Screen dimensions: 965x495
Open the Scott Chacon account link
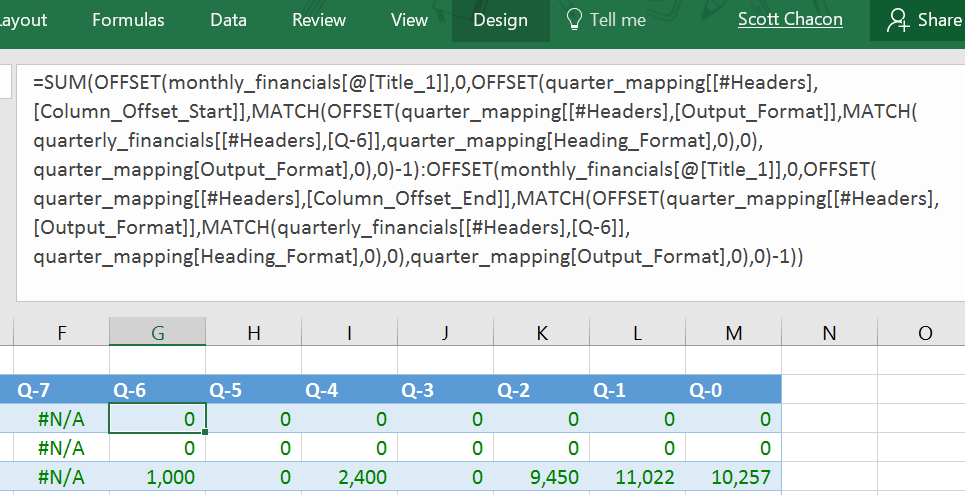[x=790, y=20]
